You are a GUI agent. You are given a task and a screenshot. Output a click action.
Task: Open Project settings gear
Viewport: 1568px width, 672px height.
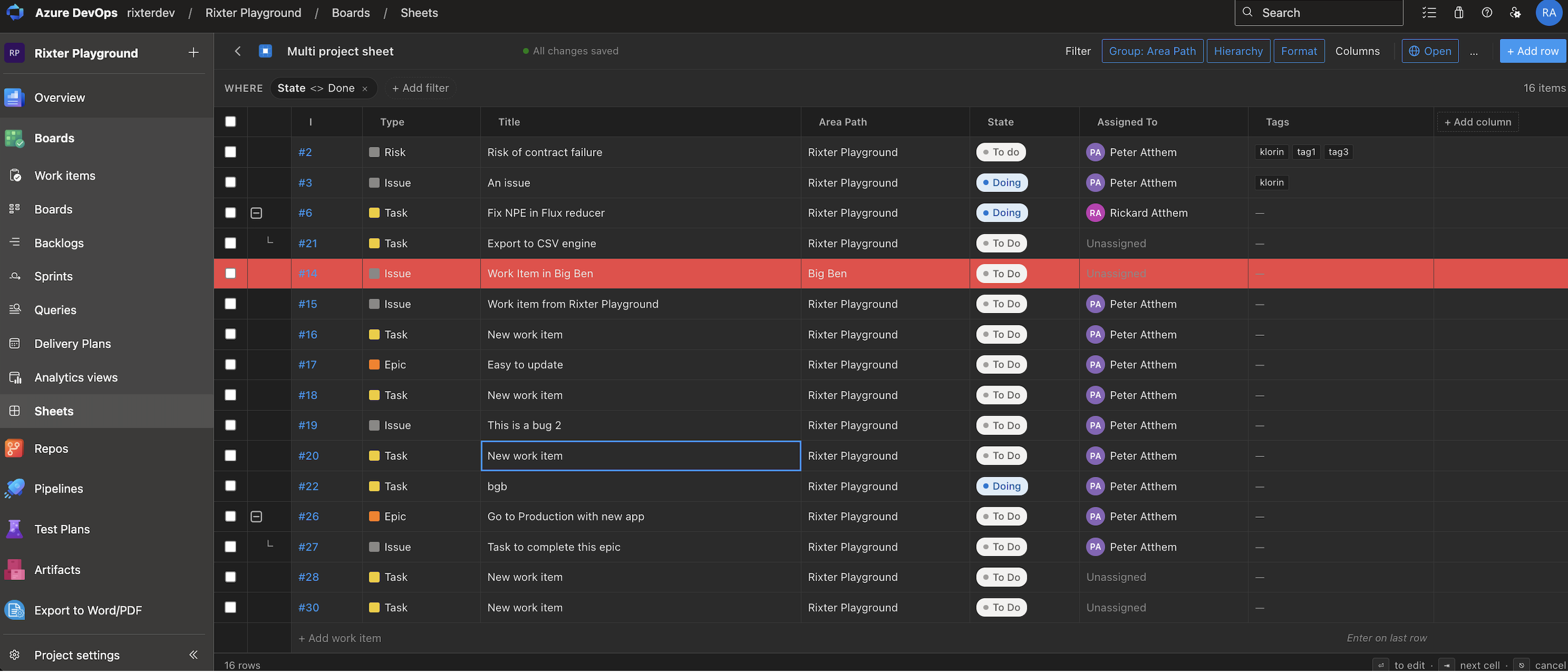point(14,655)
